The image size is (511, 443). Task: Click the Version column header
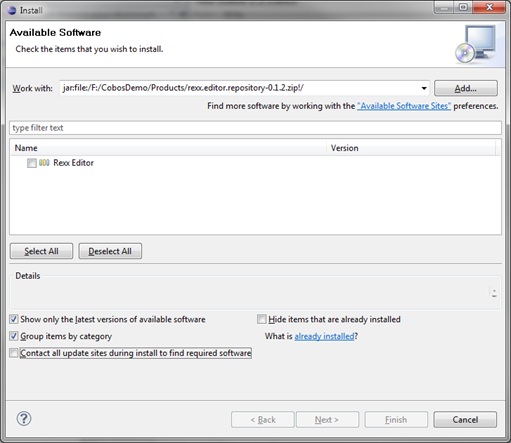(411, 148)
